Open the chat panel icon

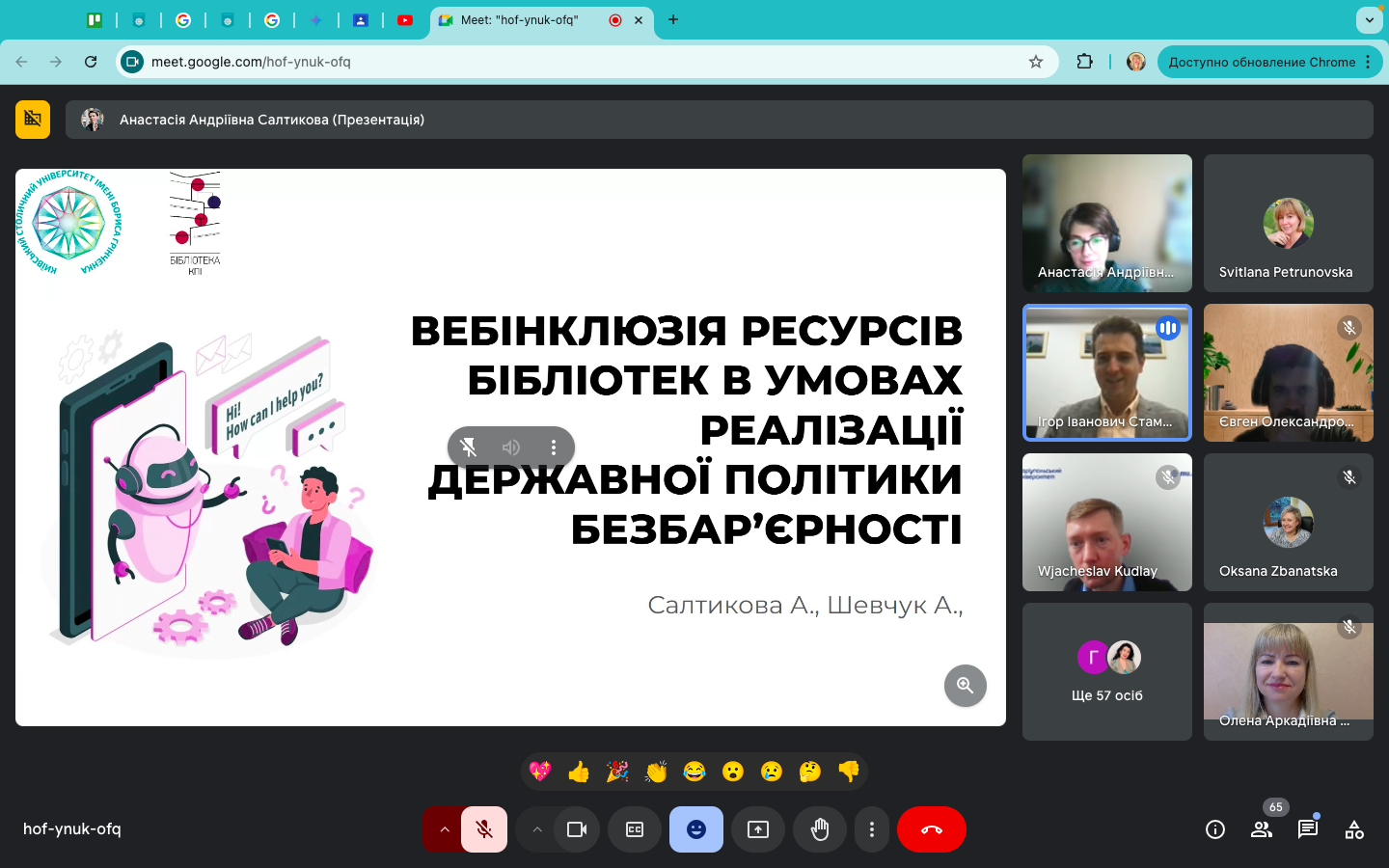(1308, 829)
